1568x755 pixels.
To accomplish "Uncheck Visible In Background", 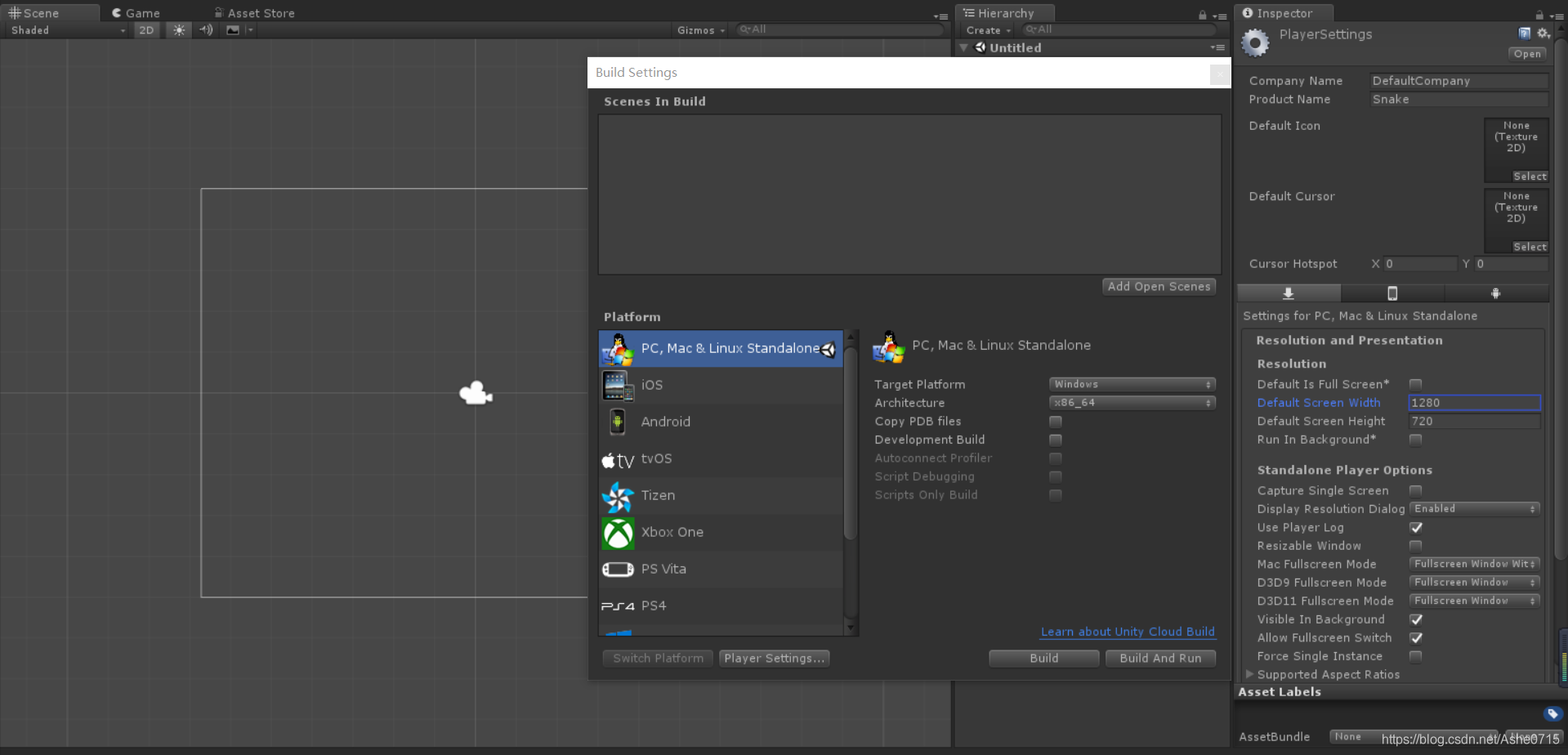I will click(x=1416, y=619).
